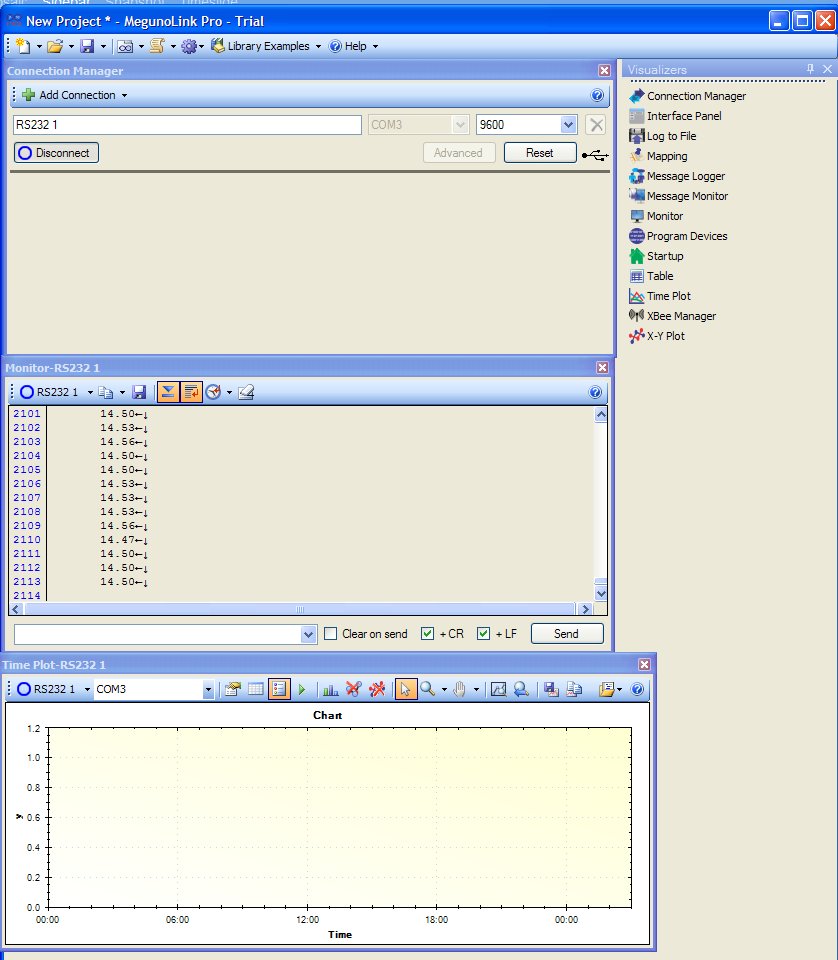This screenshot has width=838, height=960.
Task: Select Startup visualizer
Action: pyautogui.click(x=656, y=256)
